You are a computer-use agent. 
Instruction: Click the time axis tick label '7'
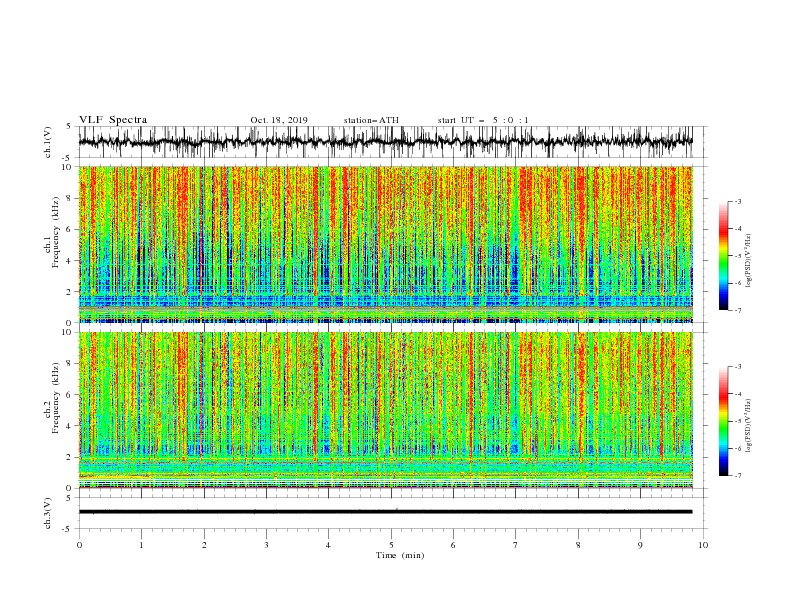[516, 545]
